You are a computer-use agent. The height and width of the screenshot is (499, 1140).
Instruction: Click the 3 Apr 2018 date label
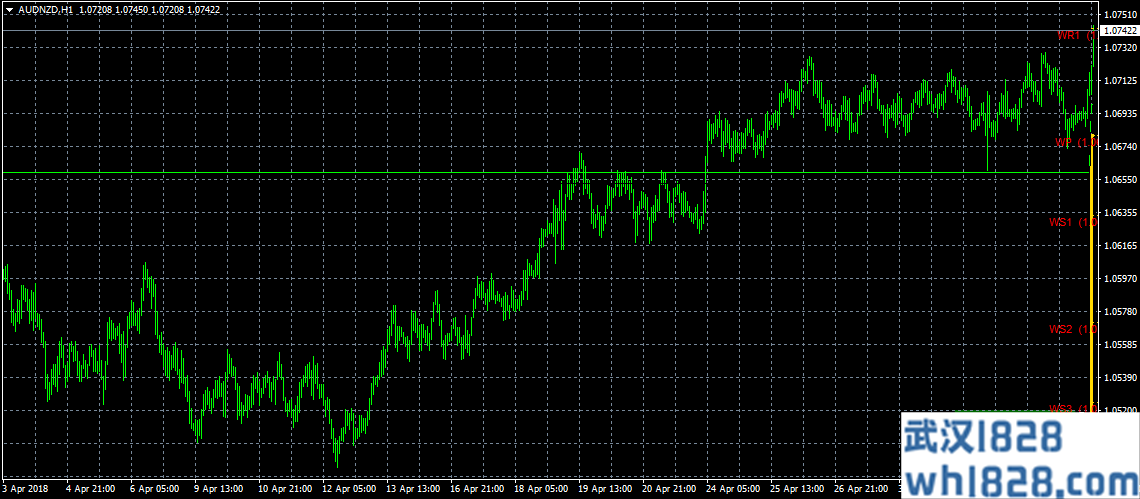tap(26, 490)
